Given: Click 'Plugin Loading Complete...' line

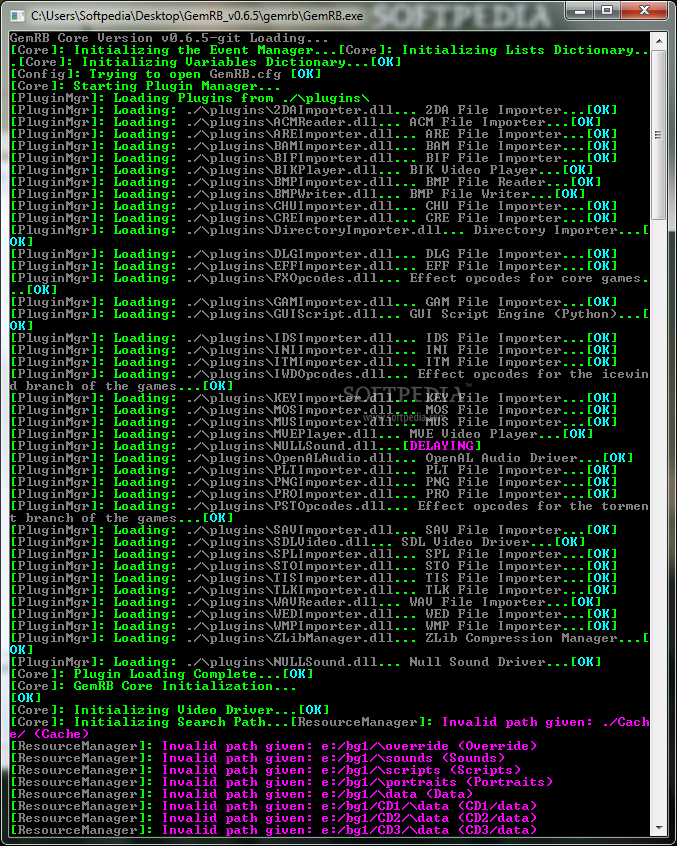Looking at the screenshot, I should pyautogui.click(x=161, y=674).
